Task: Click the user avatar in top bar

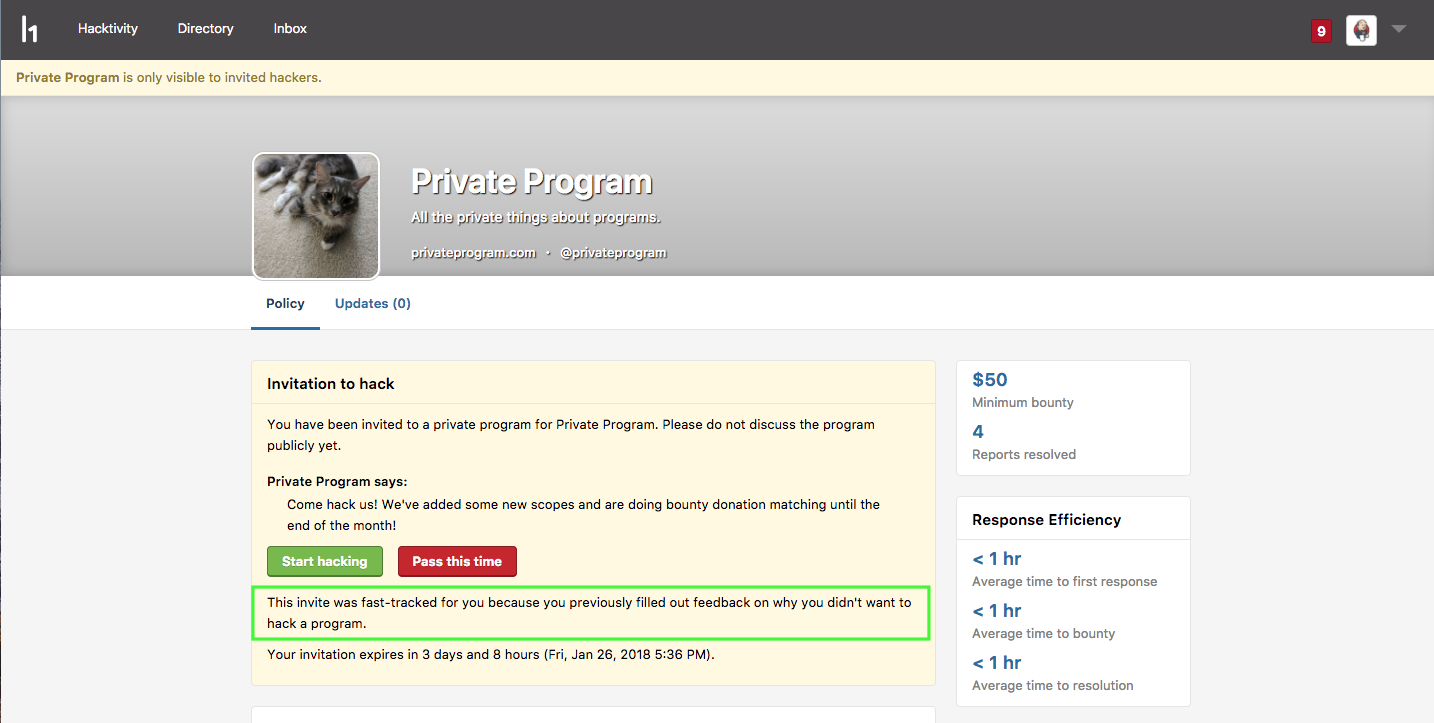Action: pyautogui.click(x=1361, y=30)
